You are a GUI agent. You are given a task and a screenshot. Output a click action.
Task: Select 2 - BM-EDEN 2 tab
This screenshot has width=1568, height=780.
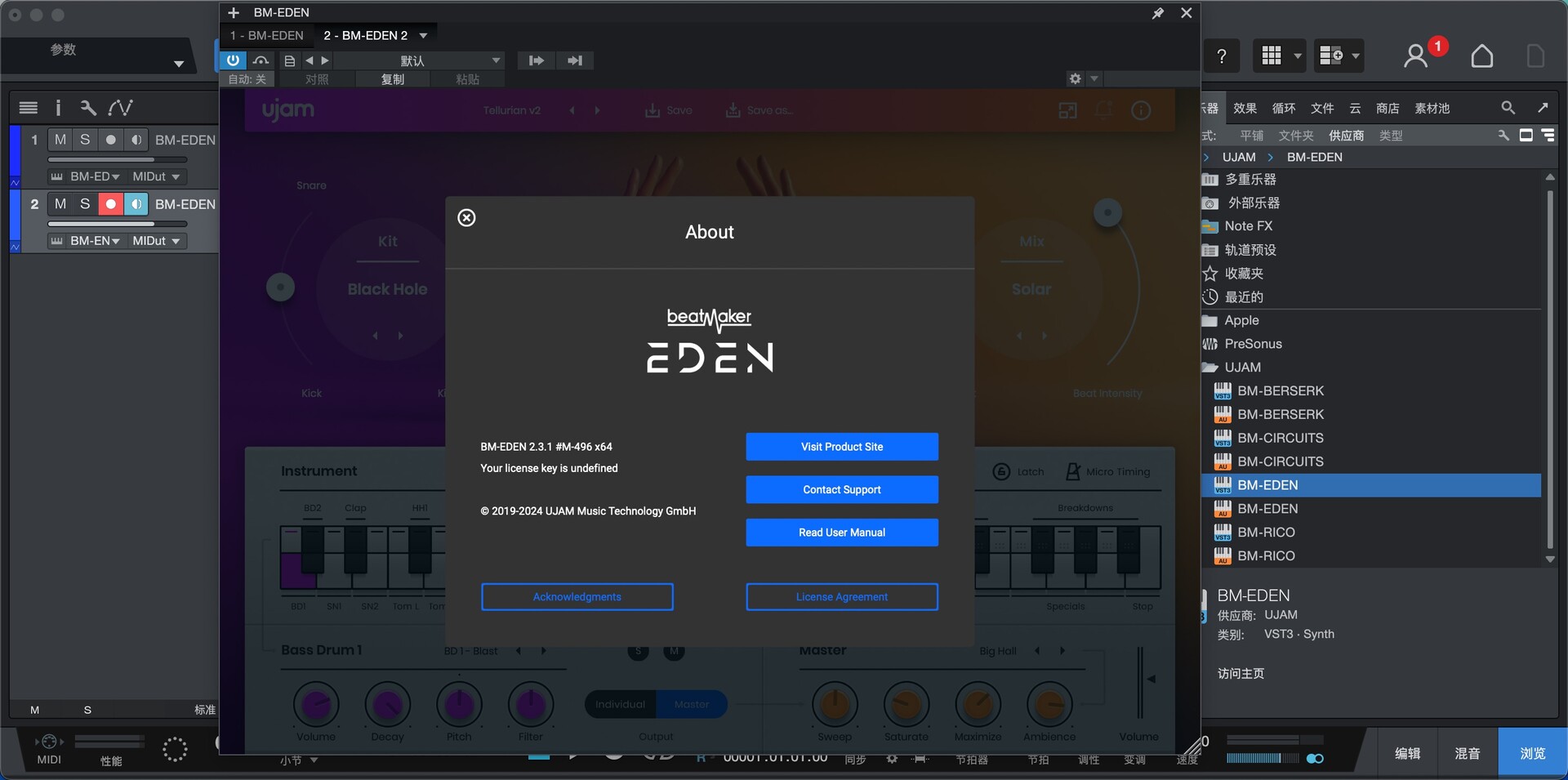pos(365,35)
